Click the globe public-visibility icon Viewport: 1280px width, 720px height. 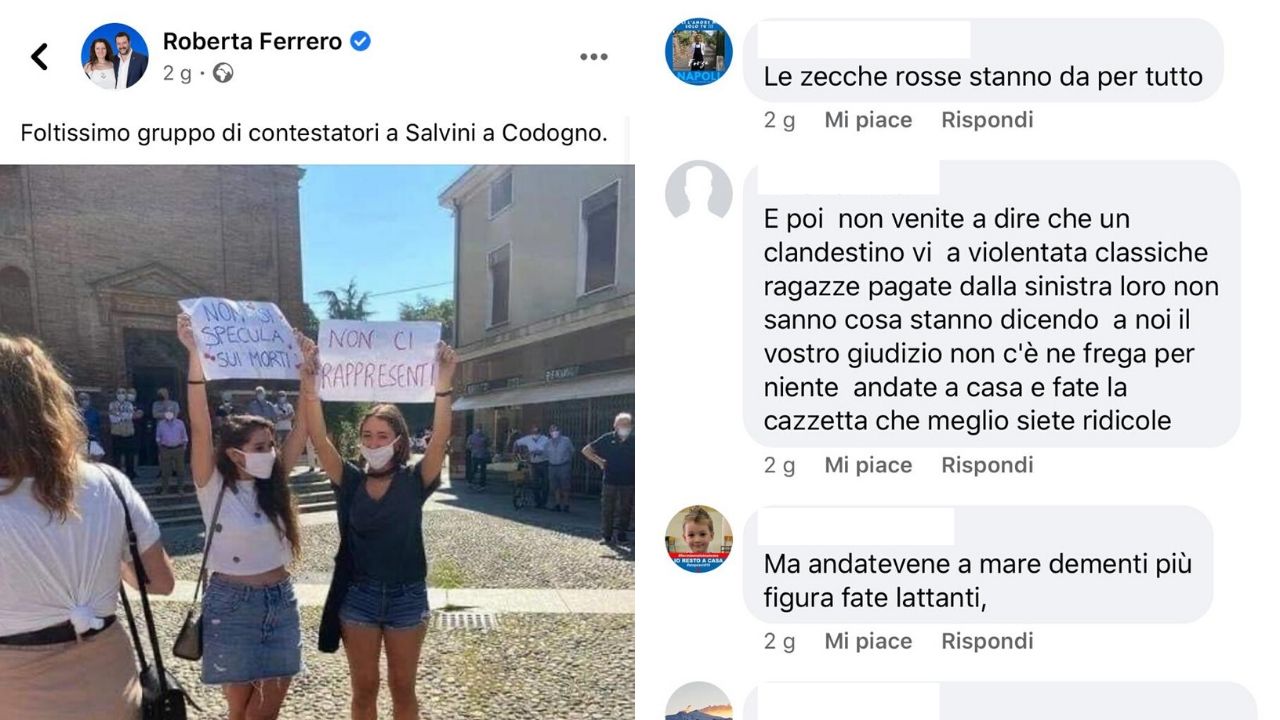pos(223,73)
